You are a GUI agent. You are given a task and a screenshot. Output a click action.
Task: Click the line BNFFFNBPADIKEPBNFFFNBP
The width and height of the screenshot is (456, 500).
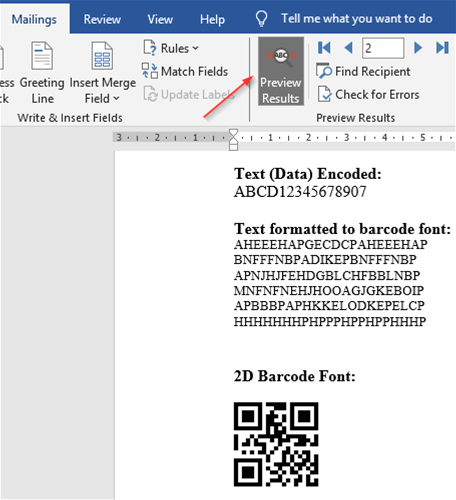point(325,260)
